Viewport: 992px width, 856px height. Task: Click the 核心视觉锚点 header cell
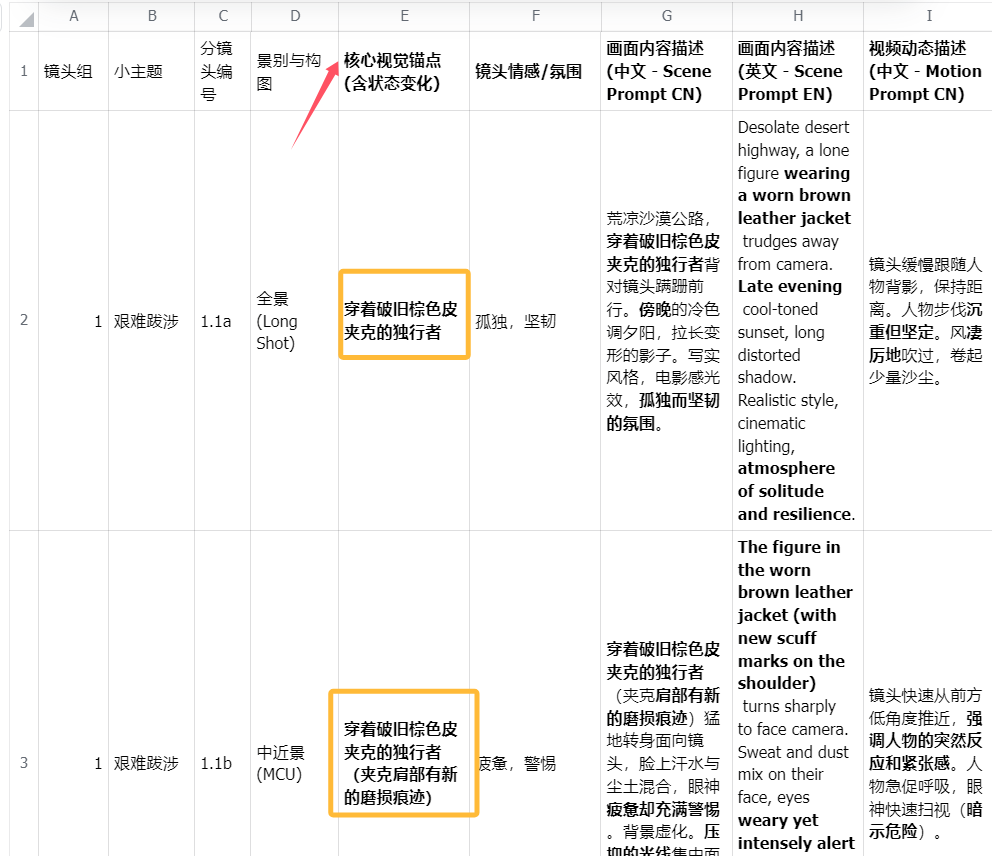[x=403, y=71]
